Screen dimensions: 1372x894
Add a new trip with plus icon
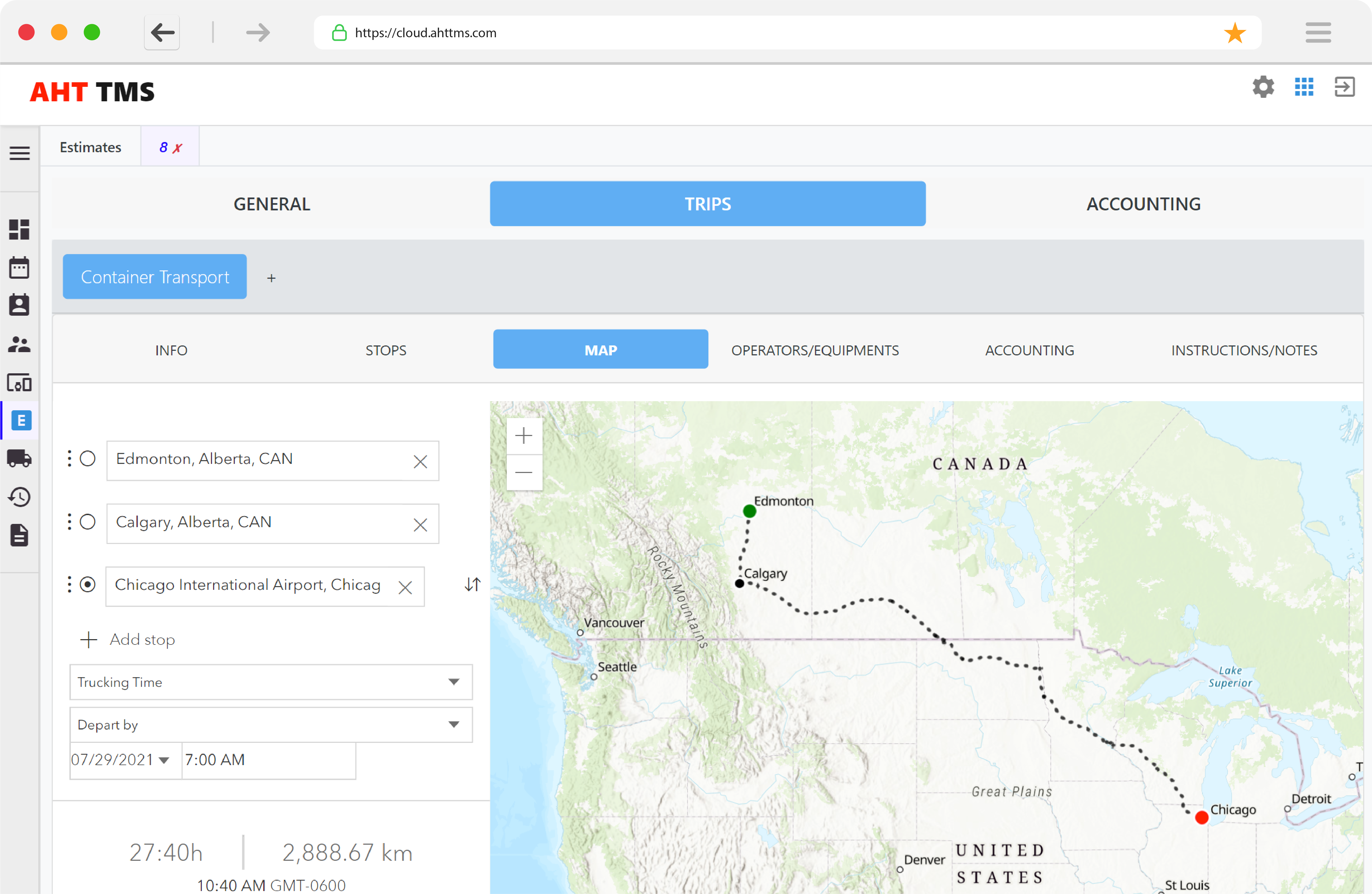tap(271, 278)
